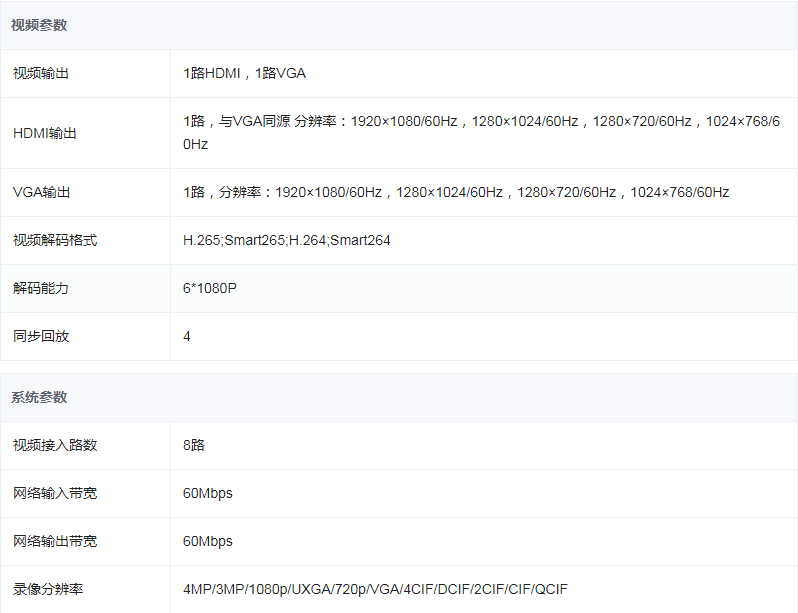
Task: Click the value 6*1080P
Action: pyautogui.click(x=210, y=288)
